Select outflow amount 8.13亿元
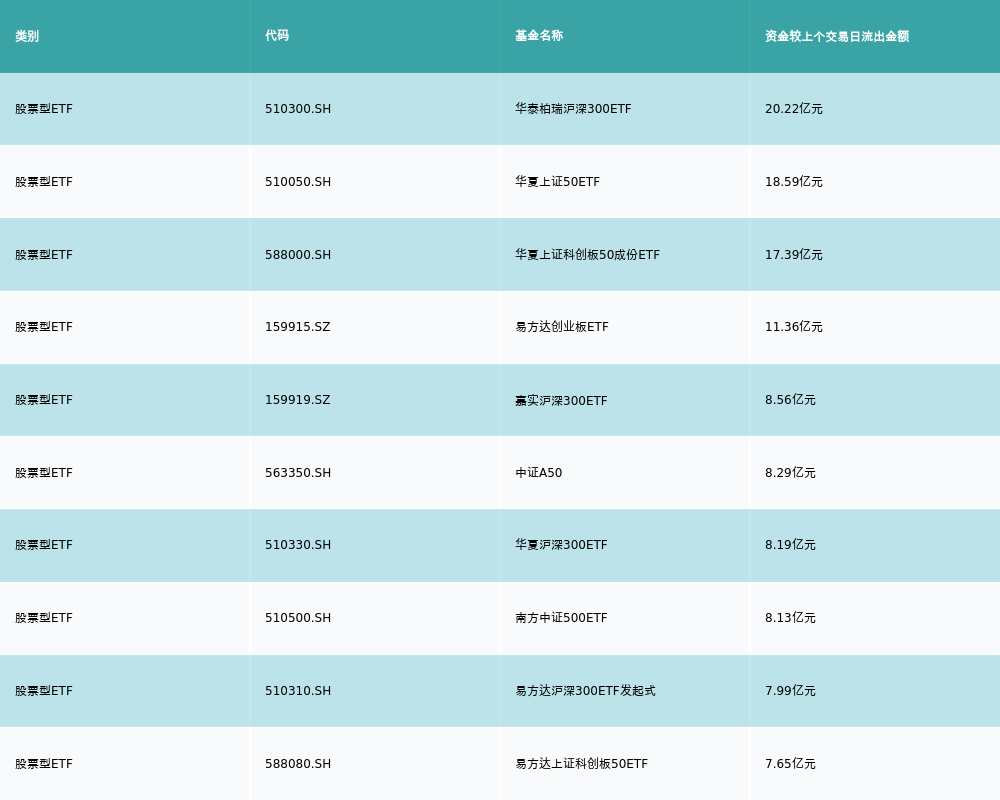This screenshot has height=800, width=1000. [x=790, y=618]
